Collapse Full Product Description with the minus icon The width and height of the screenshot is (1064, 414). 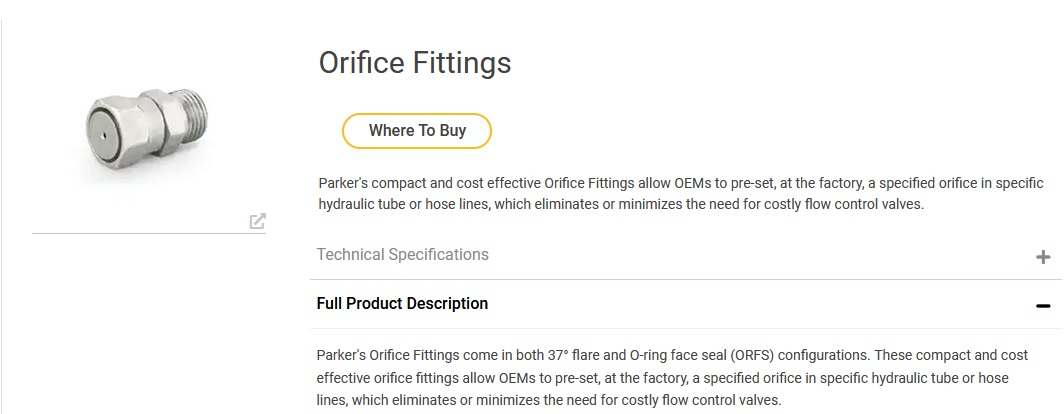pyautogui.click(x=1043, y=306)
